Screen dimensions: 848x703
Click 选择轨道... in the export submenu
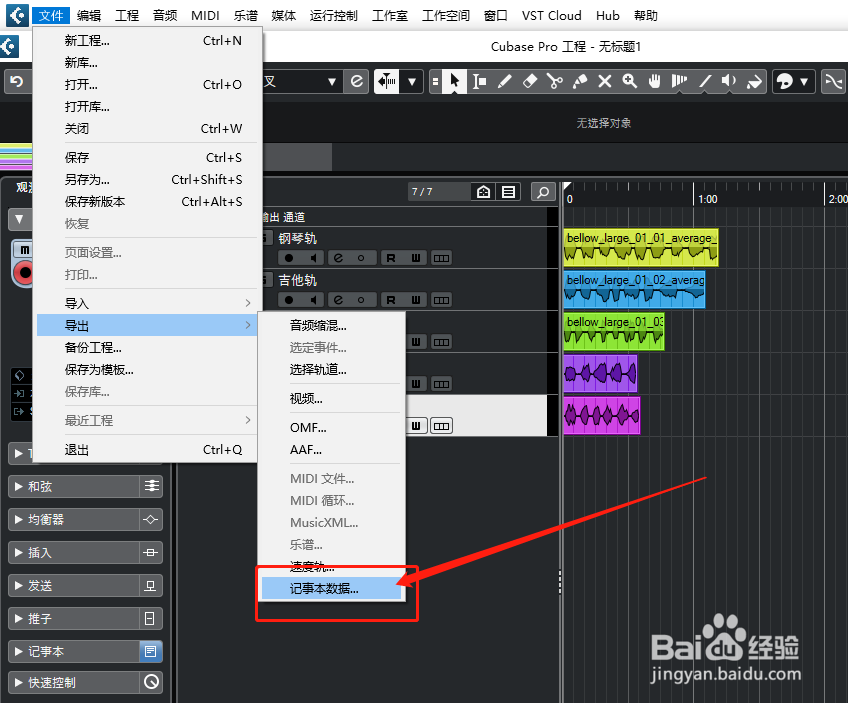point(332,369)
